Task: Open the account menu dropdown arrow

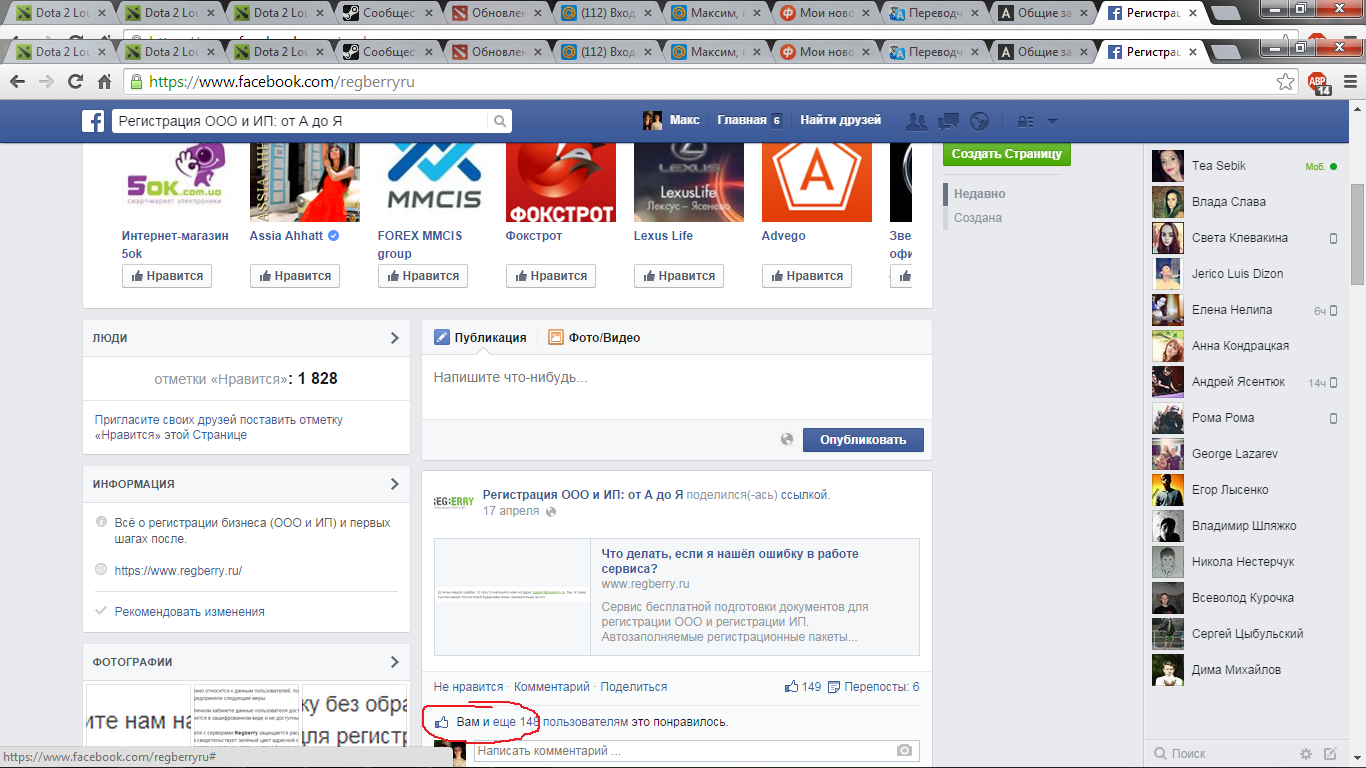Action: coord(1052,121)
